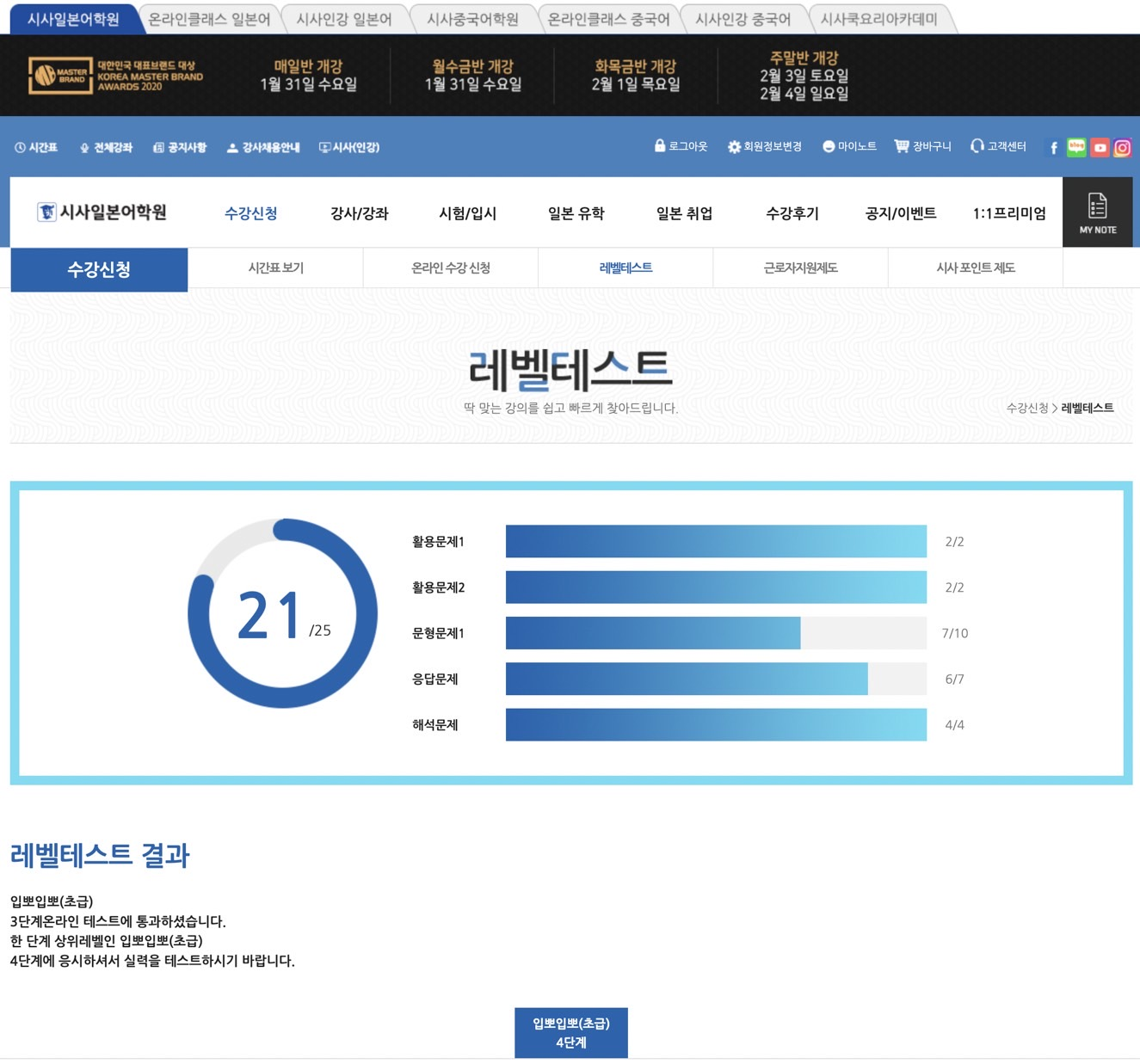Open the 1:1프리미엄 main menu
Image resolution: width=1140 pixels, height=1064 pixels.
1009,213
